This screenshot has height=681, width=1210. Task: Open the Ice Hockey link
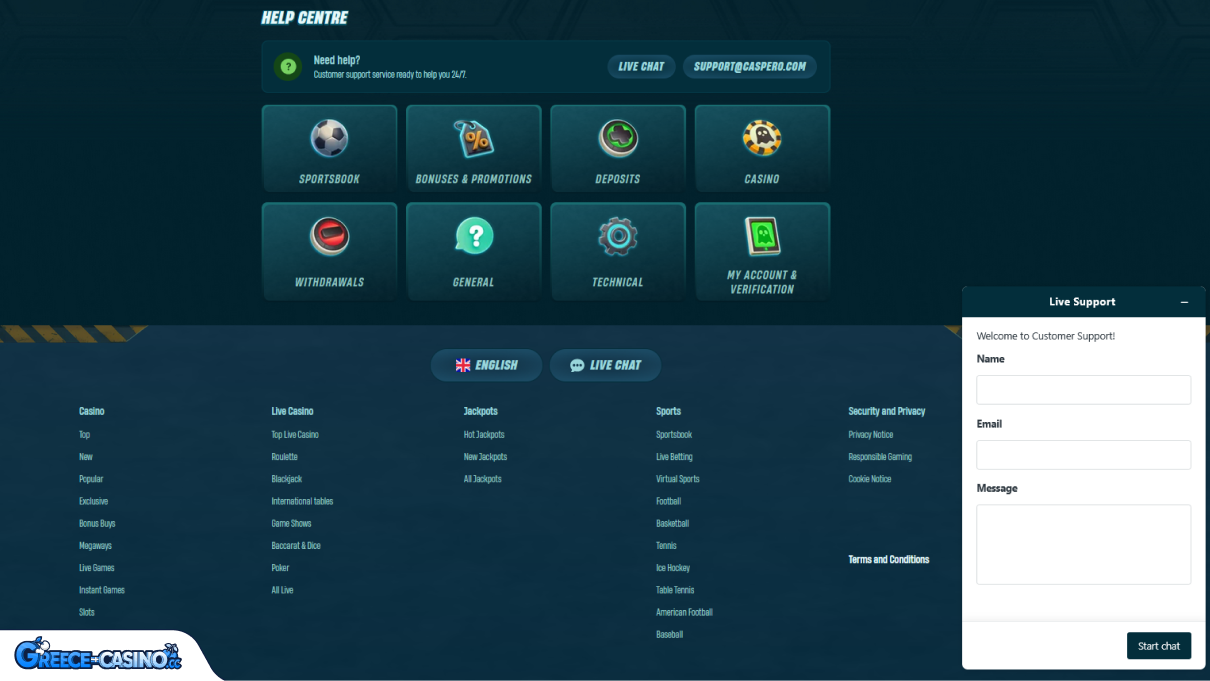[673, 568]
